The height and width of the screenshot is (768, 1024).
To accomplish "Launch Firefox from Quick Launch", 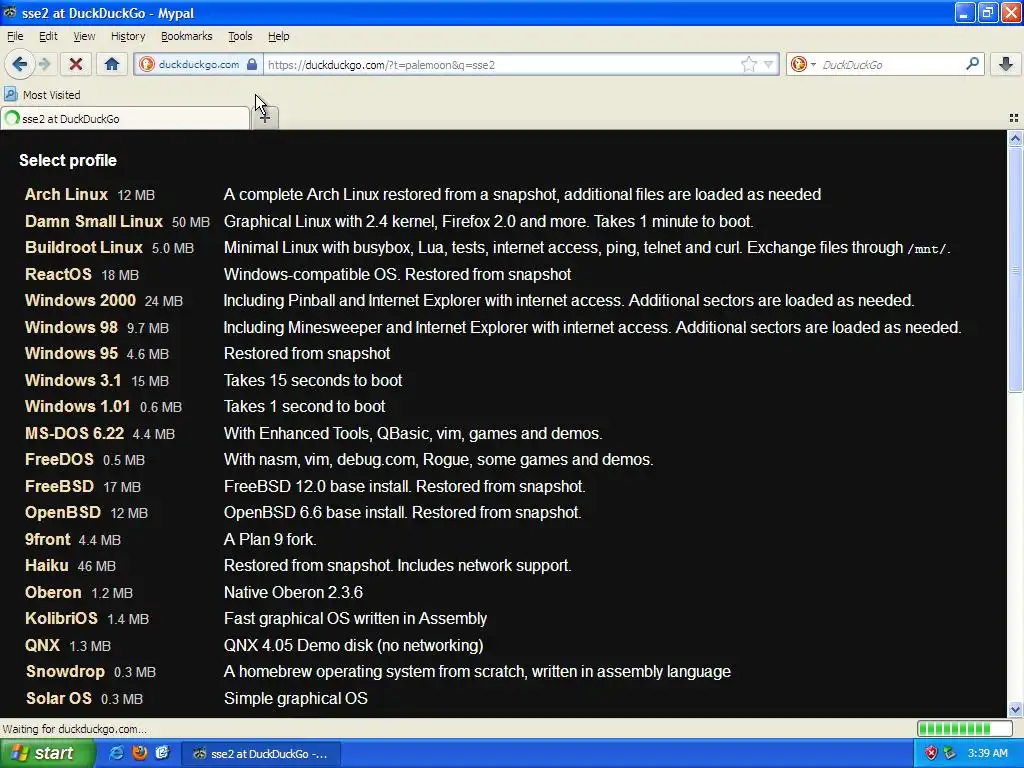I will [140, 753].
